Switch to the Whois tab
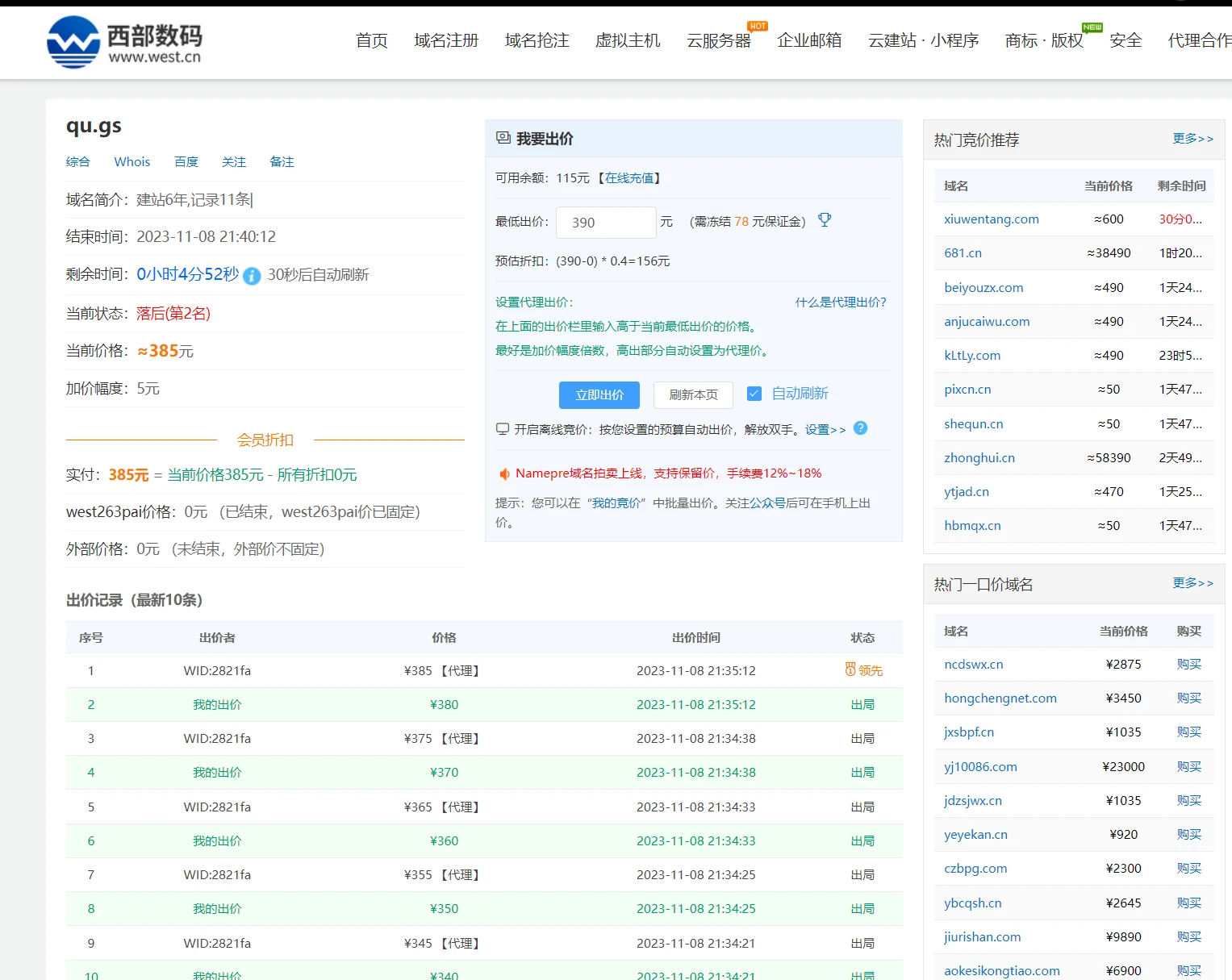The width and height of the screenshot is (1232, 980). (132, 162)
